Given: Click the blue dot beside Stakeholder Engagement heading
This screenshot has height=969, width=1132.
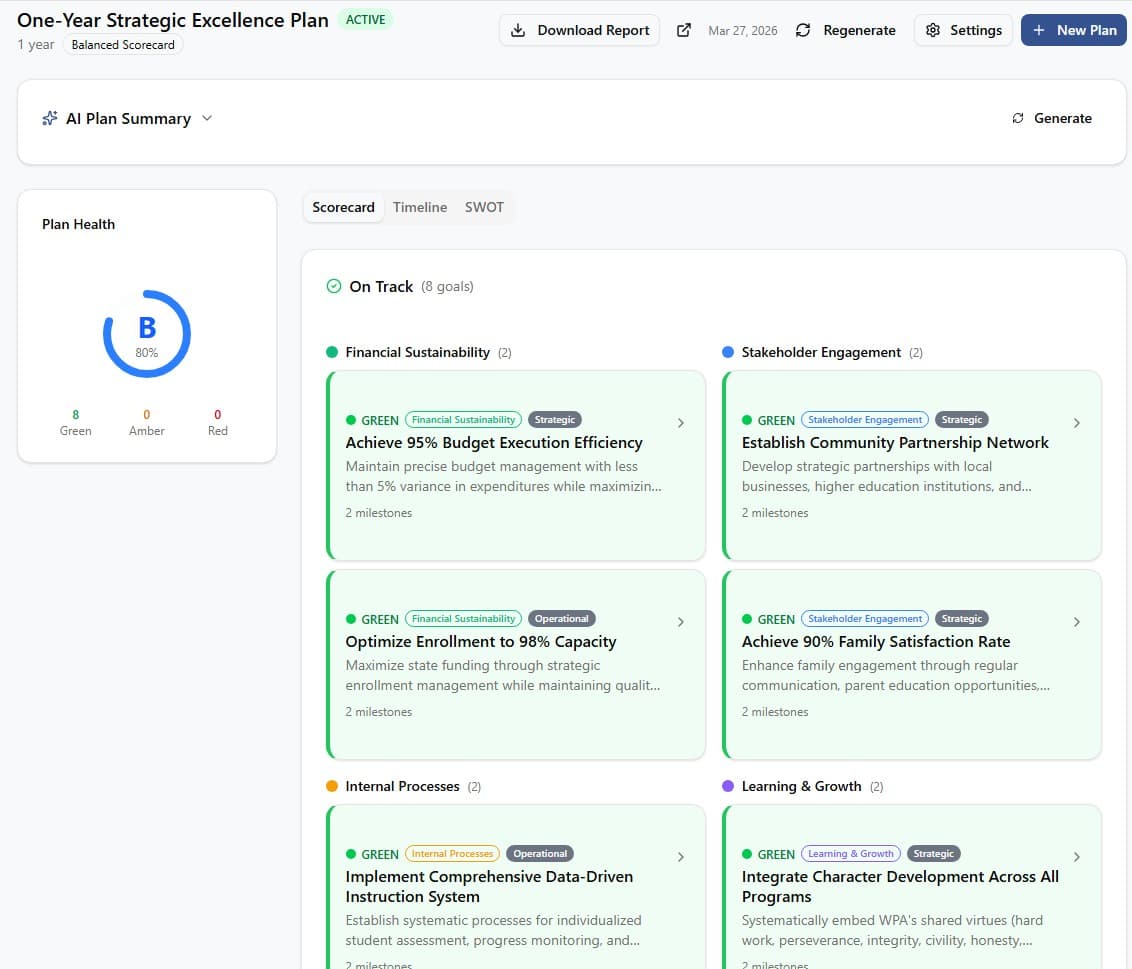Looking at the screenshot, I should tap(728, 352).
